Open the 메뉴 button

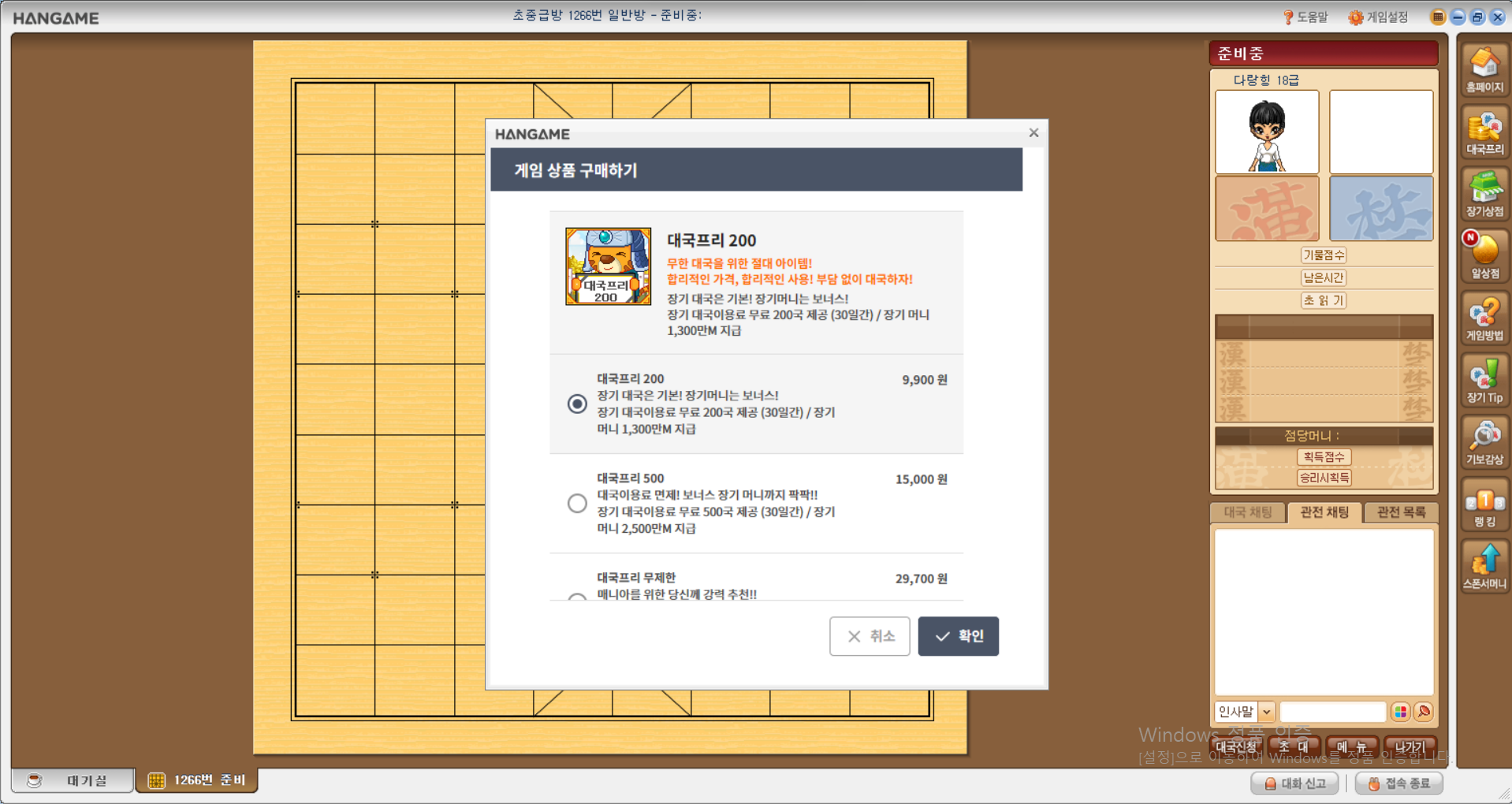point(1352,746)
